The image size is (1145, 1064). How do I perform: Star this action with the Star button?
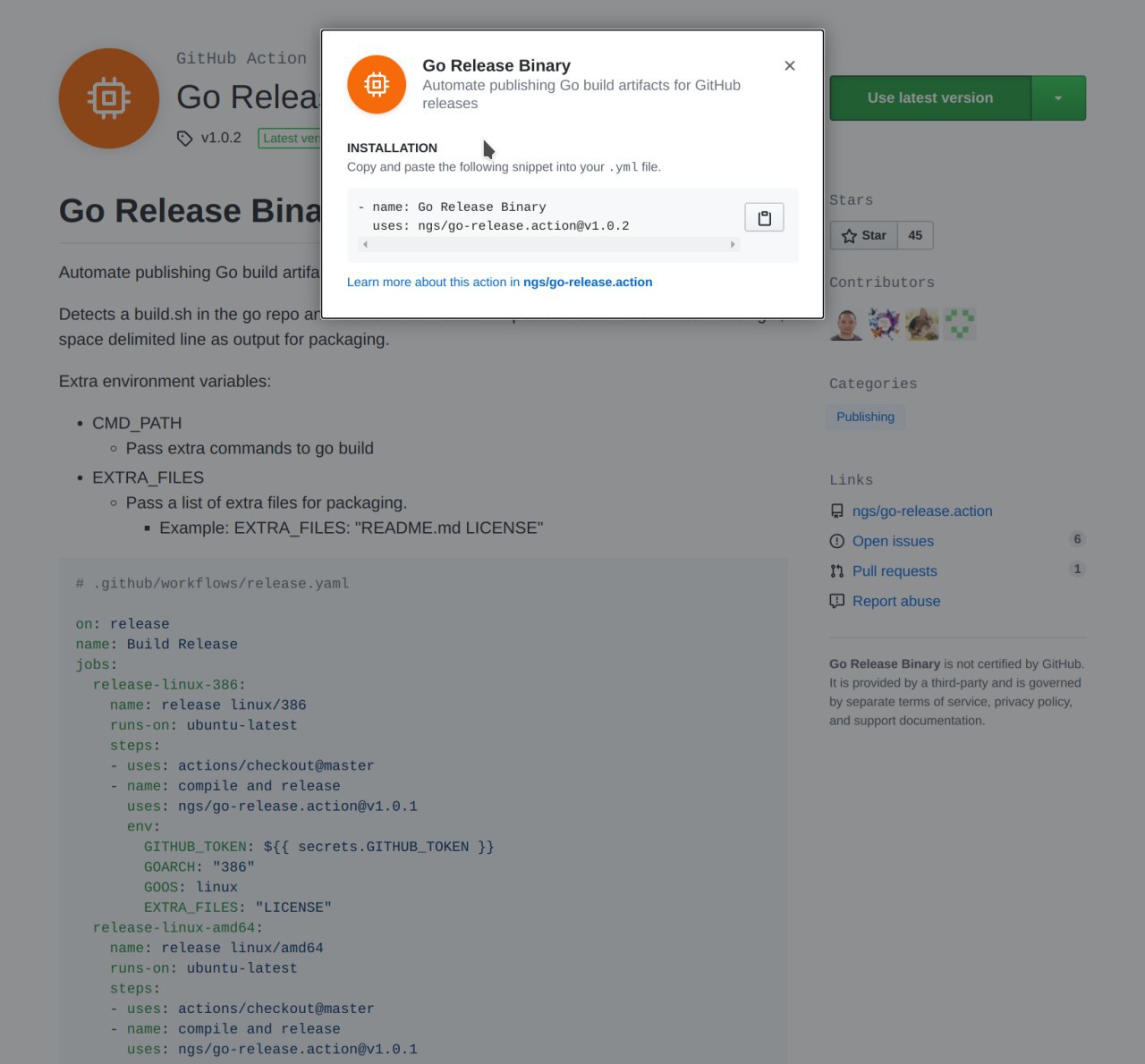coord(864,235)
